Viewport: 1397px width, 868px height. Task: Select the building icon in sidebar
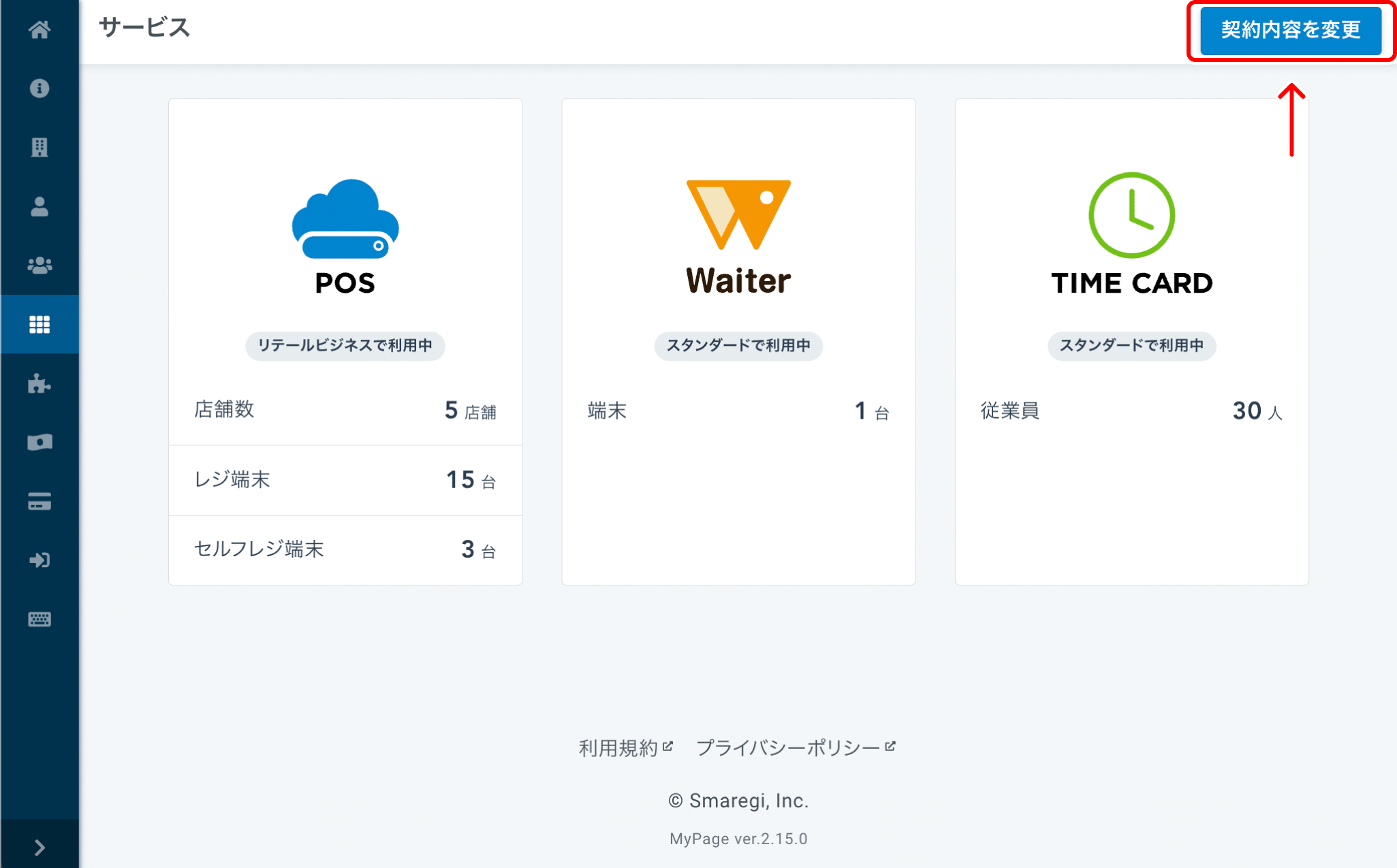[x=40, y=147]
